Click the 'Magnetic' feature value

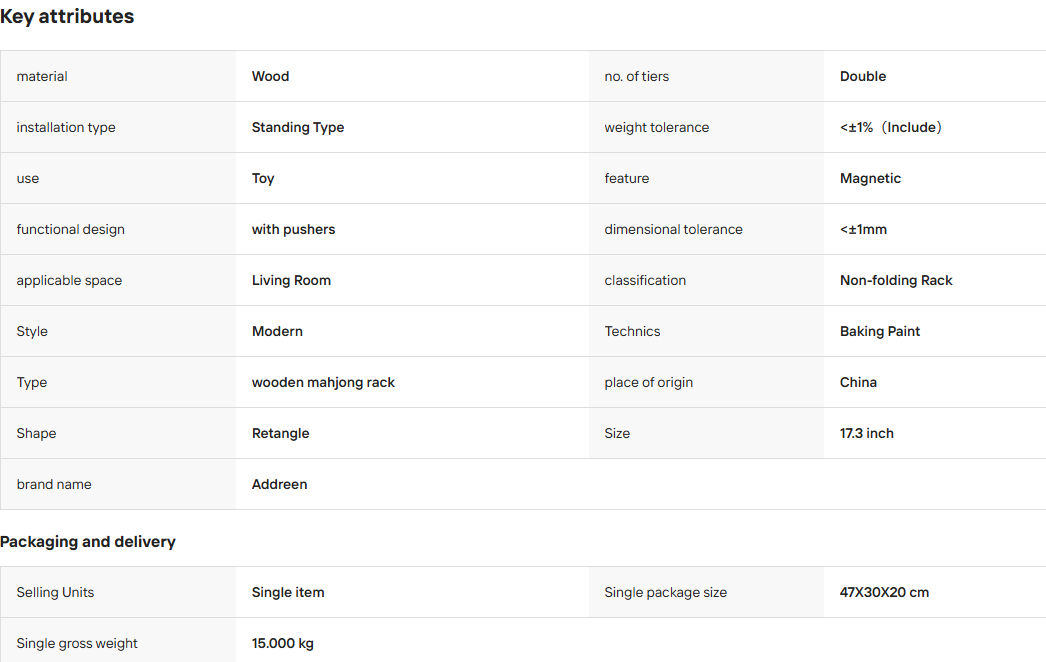tap(870, 178)
